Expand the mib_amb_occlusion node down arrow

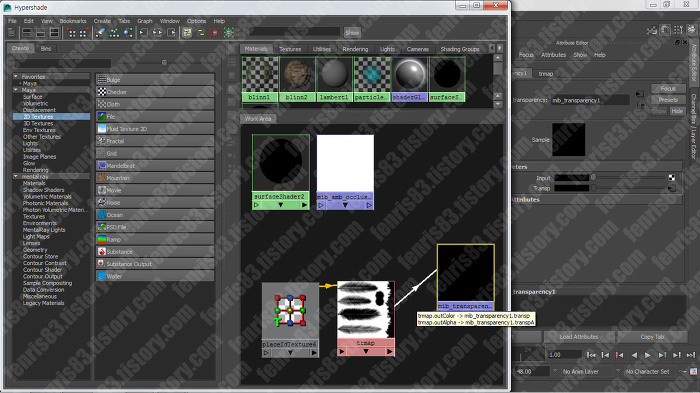click(345, 205)
